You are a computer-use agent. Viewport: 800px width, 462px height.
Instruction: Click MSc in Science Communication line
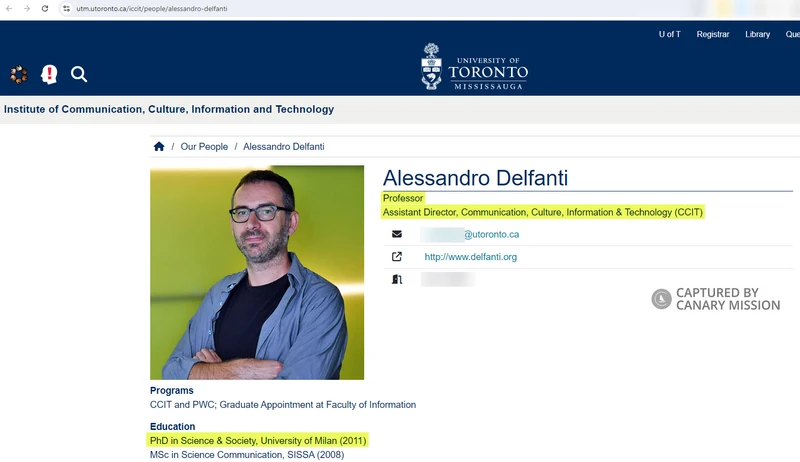pyautogui.click(x=247, y=455)
